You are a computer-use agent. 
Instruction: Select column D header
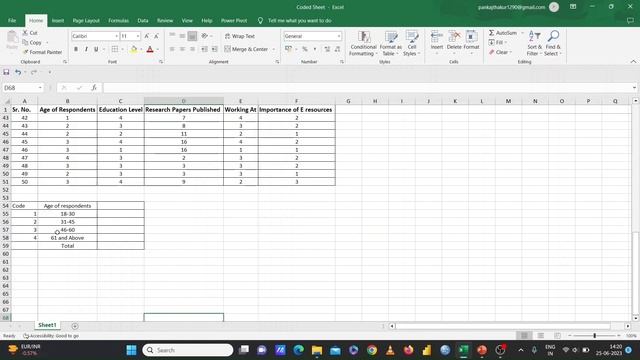coord(184,101)
